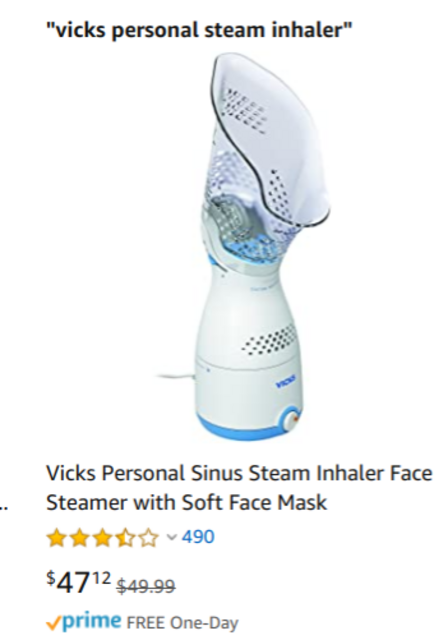The height and width of the screenshot is (640, 448).
Task: Click the half-filled fourth rating star
Action: [125, 538]
